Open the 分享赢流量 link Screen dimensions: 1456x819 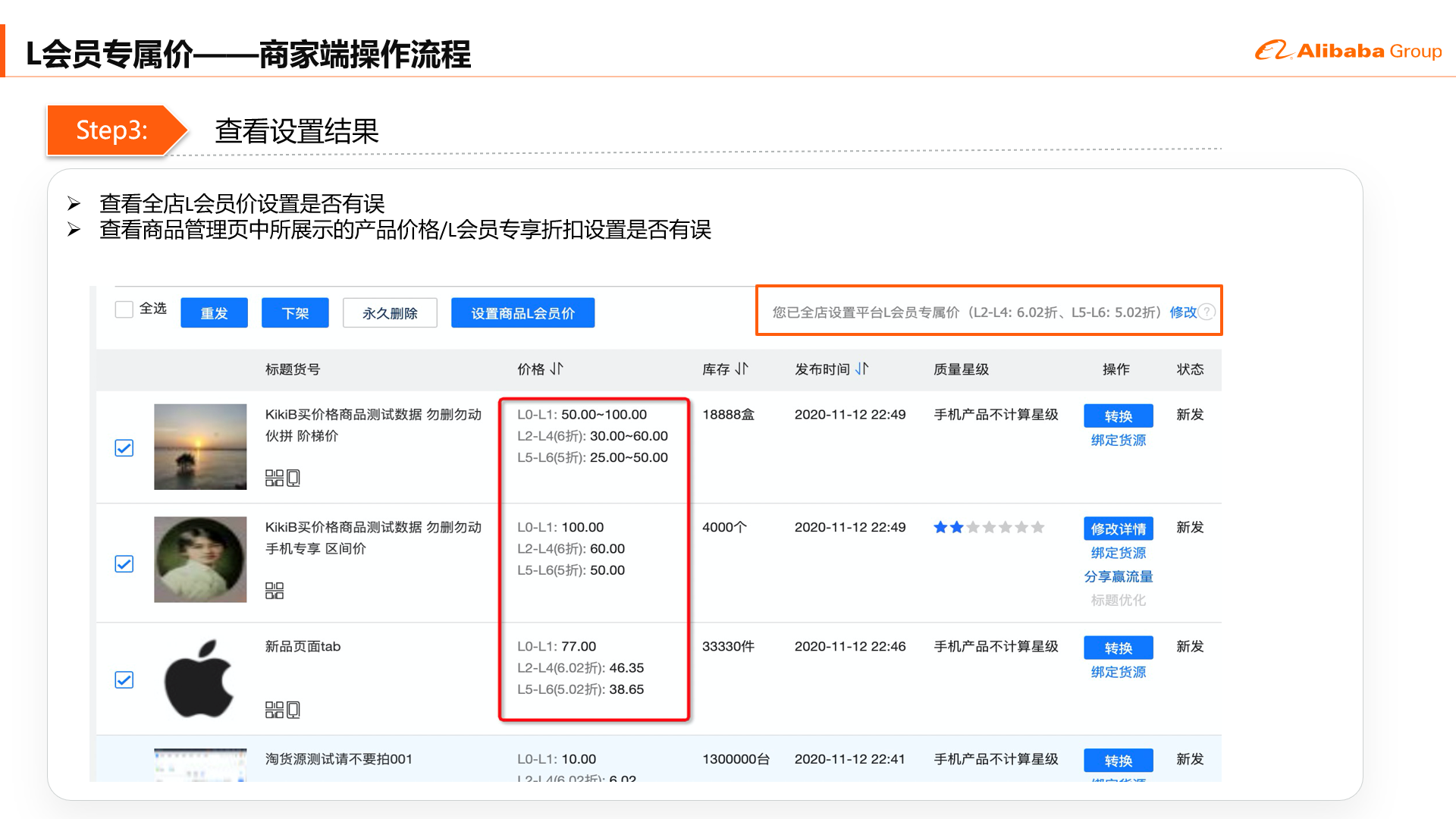[1118, 576]
